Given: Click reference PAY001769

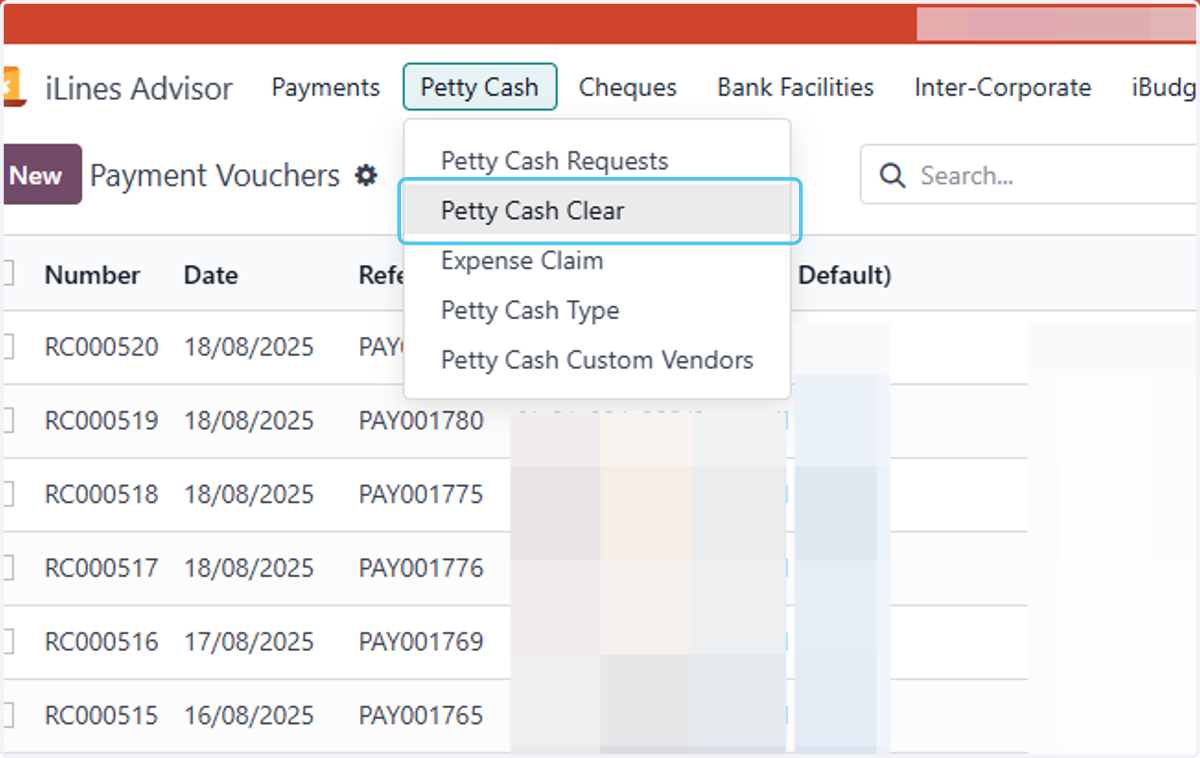Looking at the screenshot, I should coord(421,642).
